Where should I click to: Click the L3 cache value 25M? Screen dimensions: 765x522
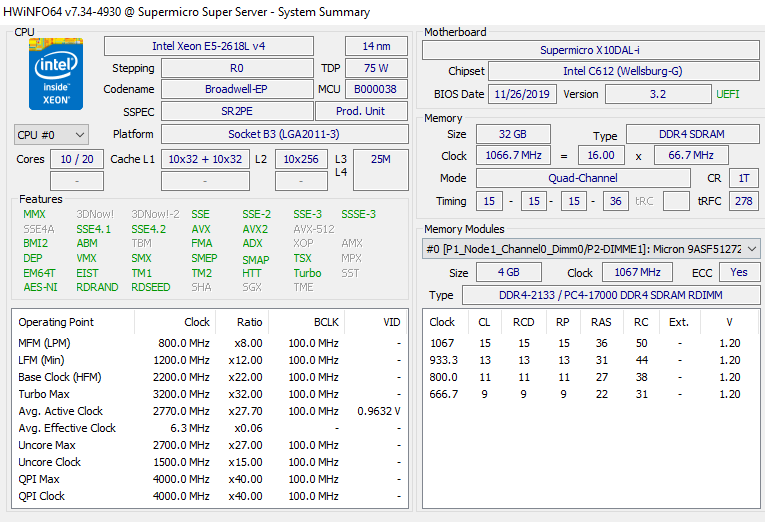click(x=381, y=170)
